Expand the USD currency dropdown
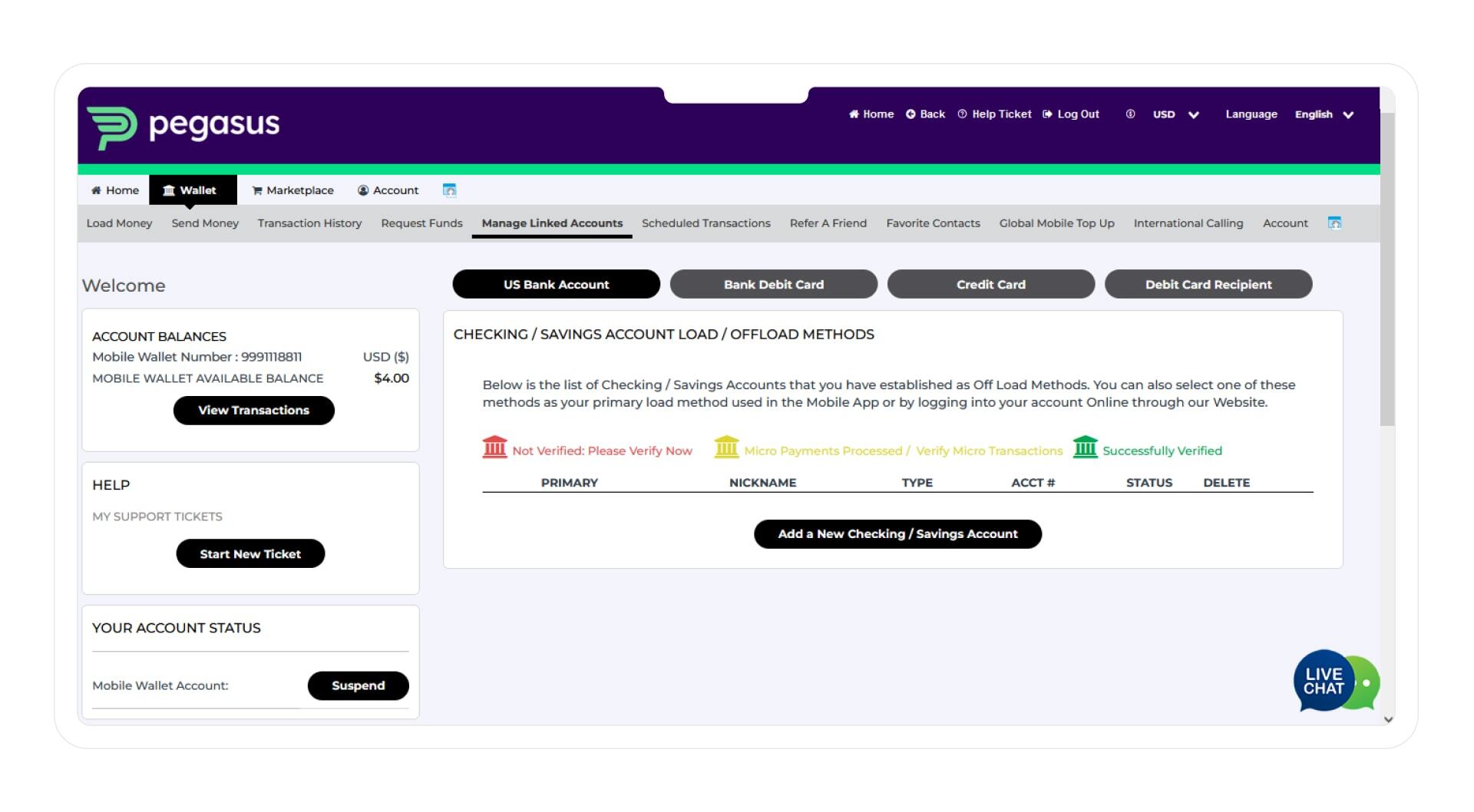Screen dimensions: 1474x812 point(1175,114)
